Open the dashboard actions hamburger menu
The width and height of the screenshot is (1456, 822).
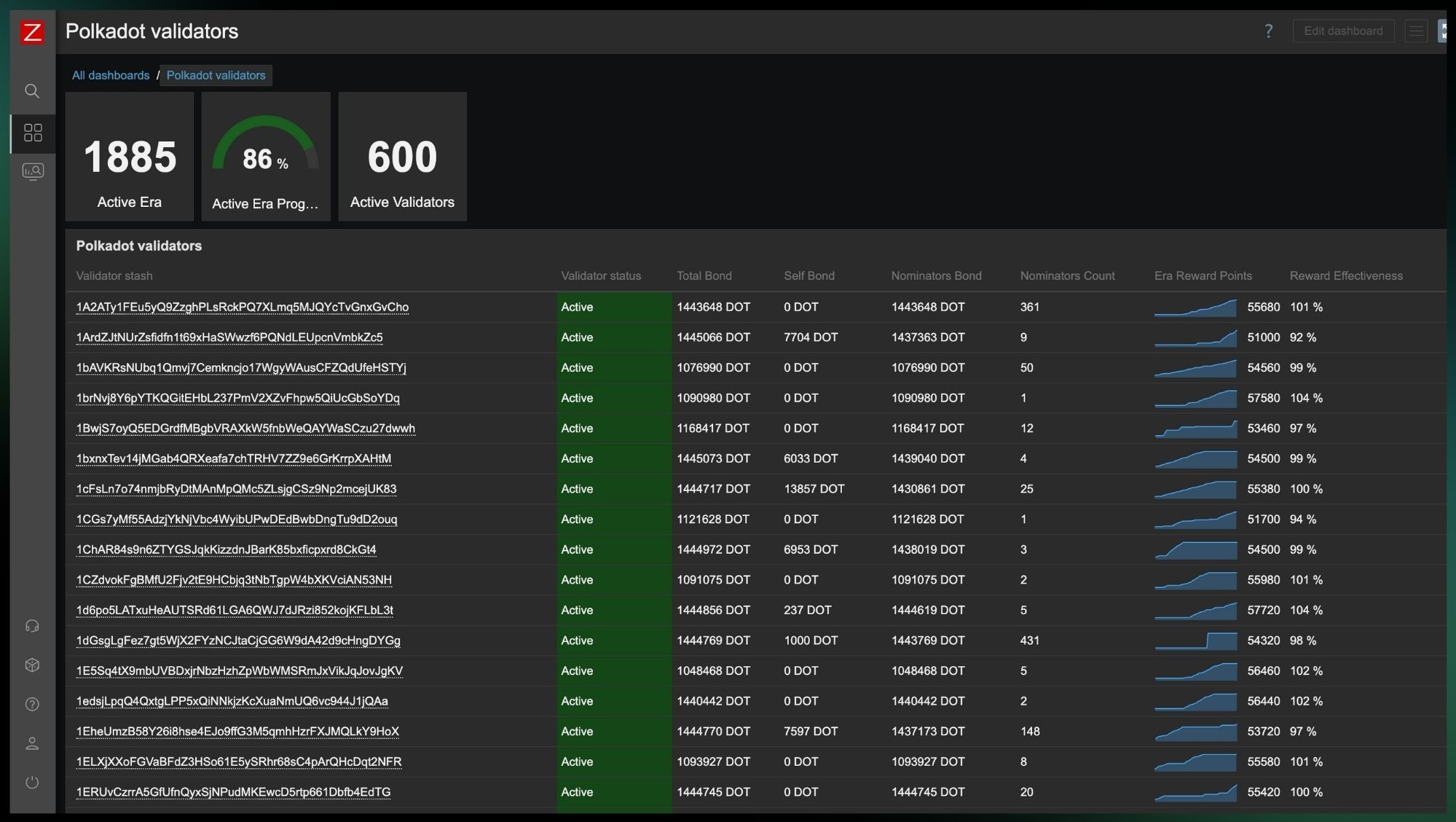[1415, 31]
